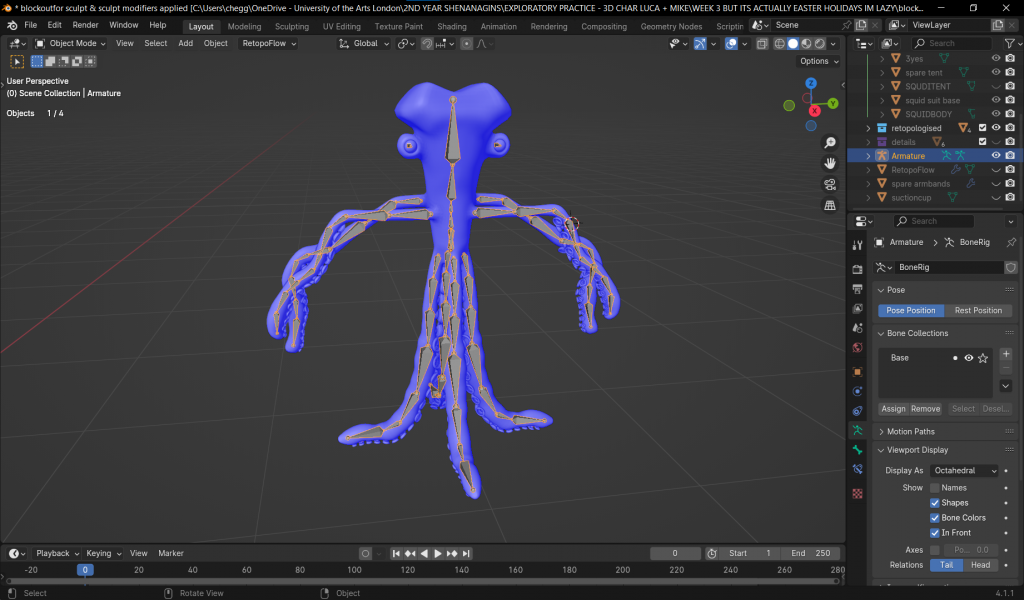The image size is (1024, 600).
Task: Hide the Armature object in the outliner
Action: (995, 156)
